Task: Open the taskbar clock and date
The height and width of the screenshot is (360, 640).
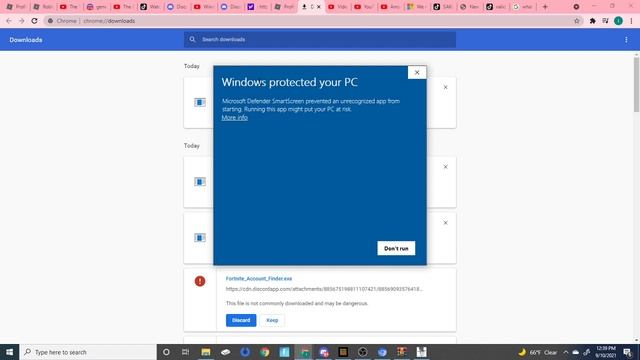Action: point(605,352)
